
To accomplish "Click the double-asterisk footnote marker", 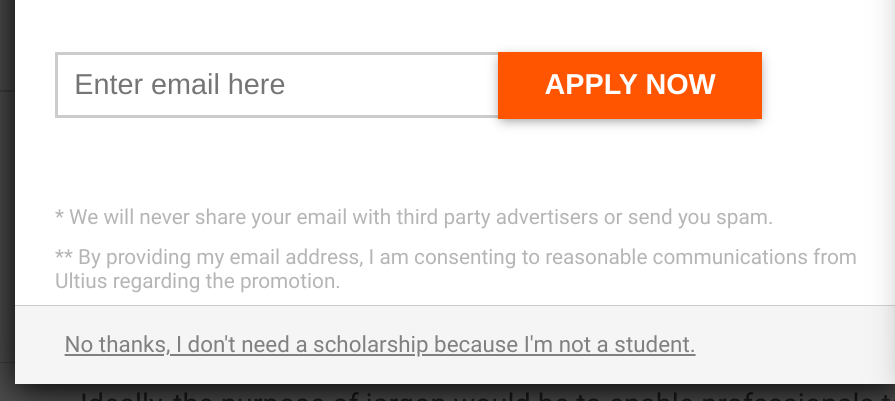I will pyautogui.click(x=63, y=257).
